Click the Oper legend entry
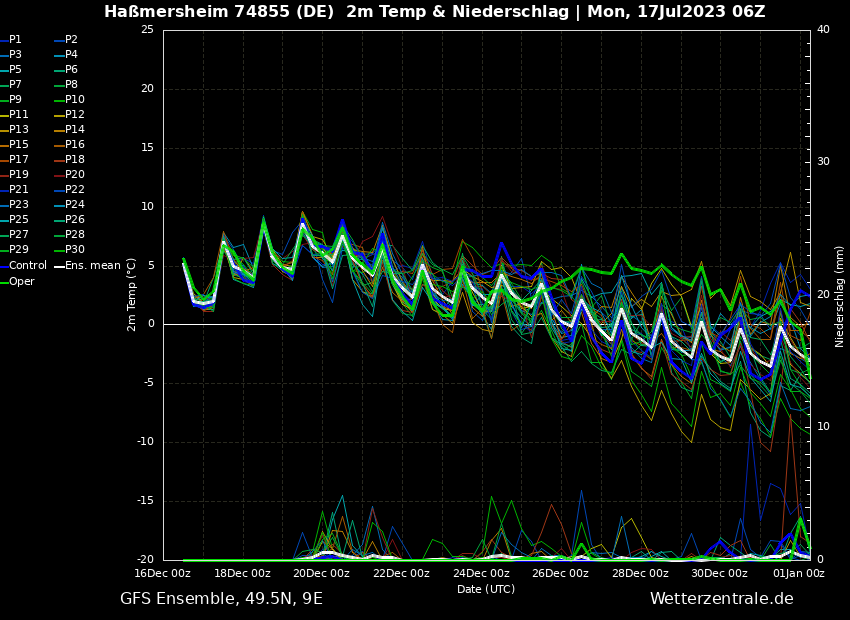 [x=22, y=281]
